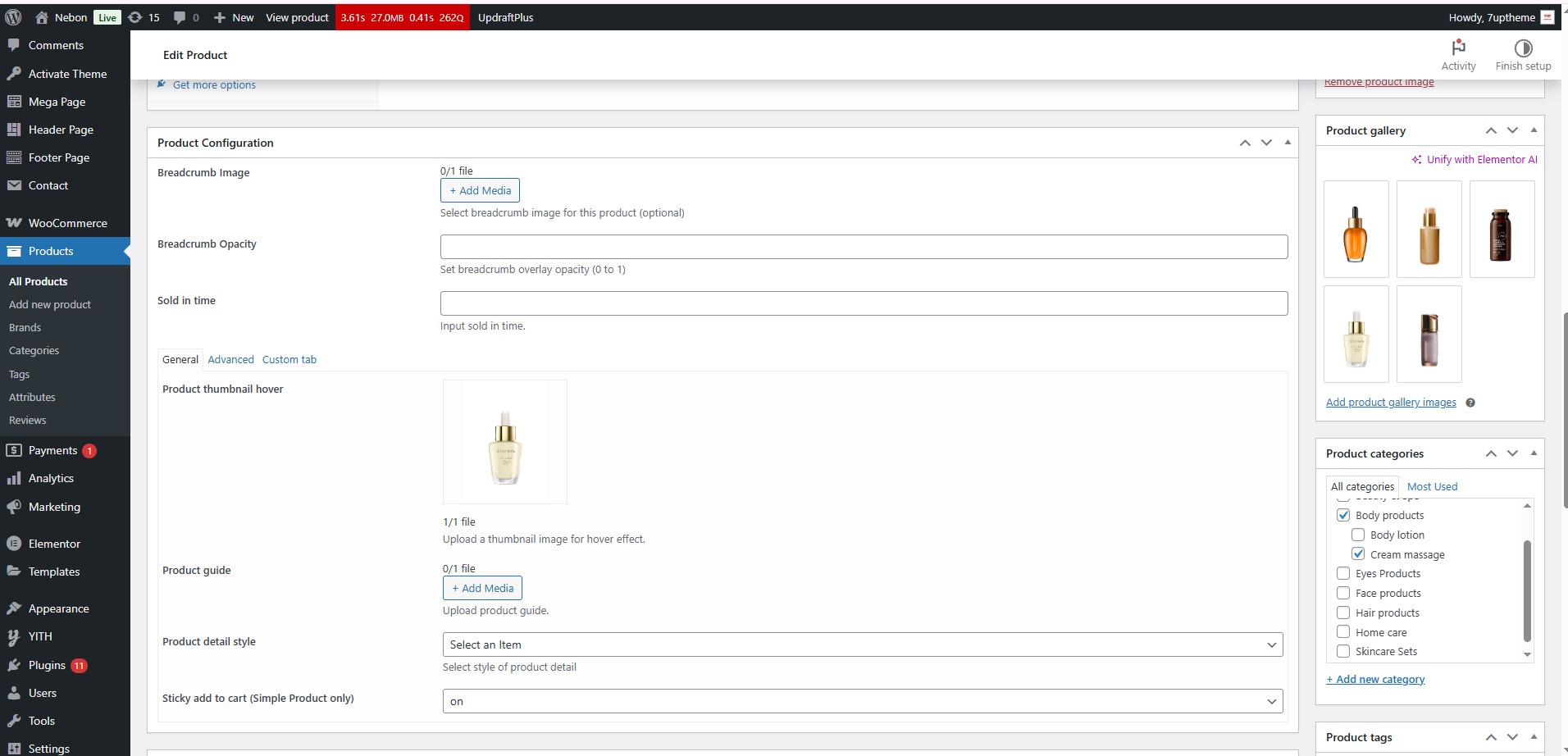Collapse the Product Configuration panel

(1288, 143)
